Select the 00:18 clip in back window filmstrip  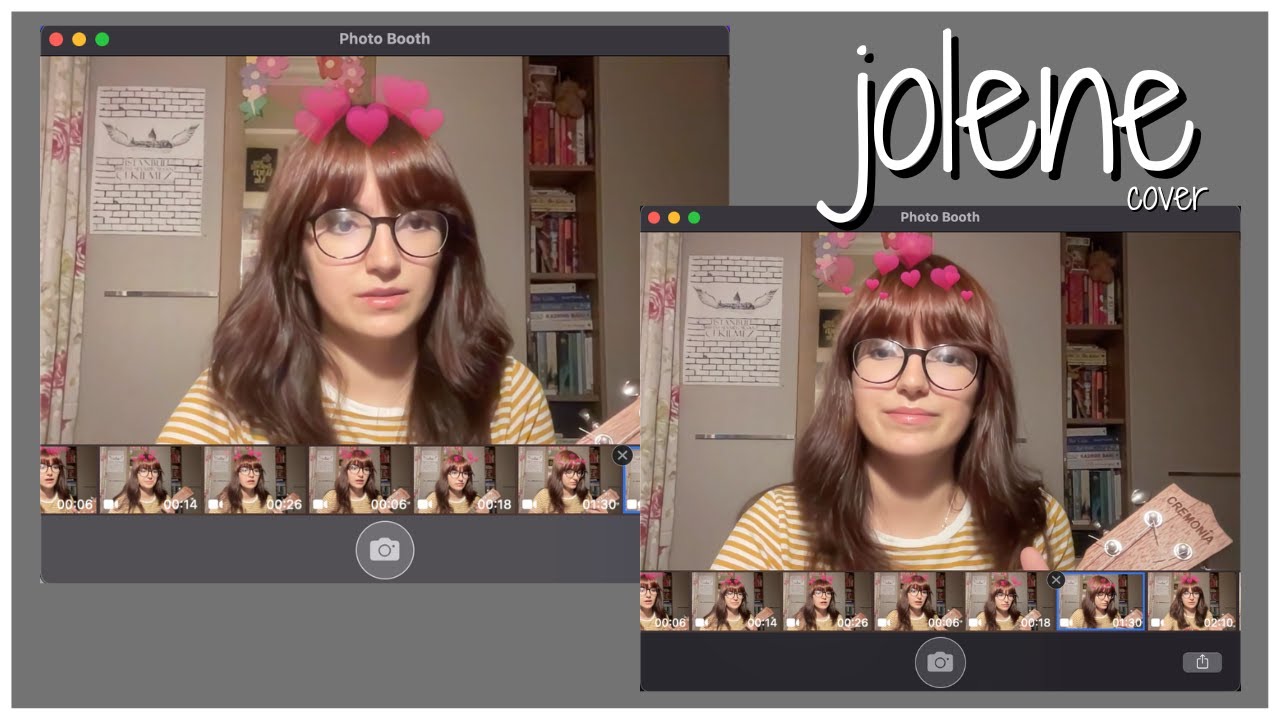click(464, 480)
